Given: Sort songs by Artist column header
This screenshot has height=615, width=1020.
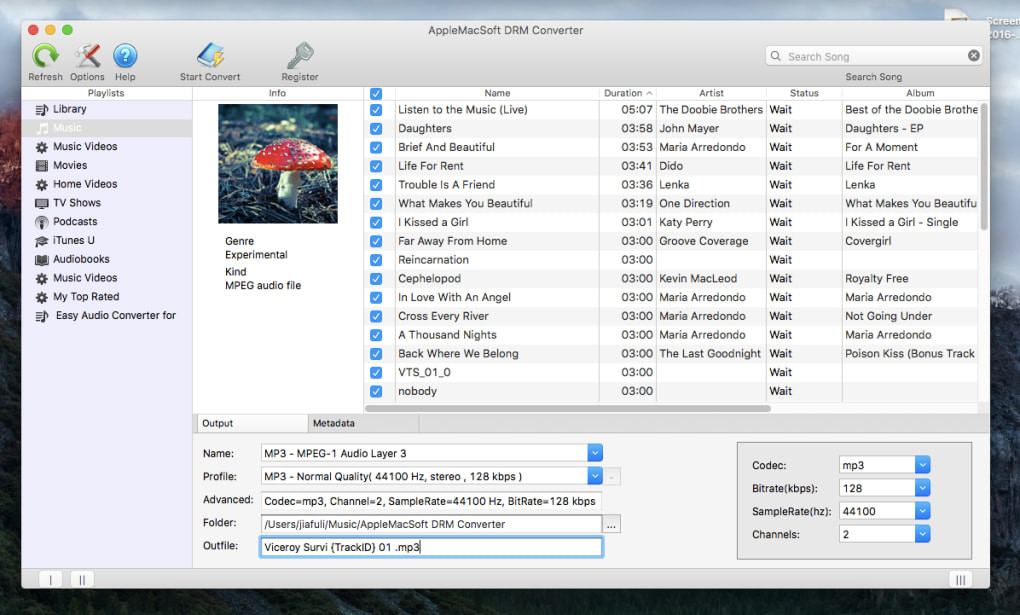Looking at the screenshot, I should click(x=711, y=93).
